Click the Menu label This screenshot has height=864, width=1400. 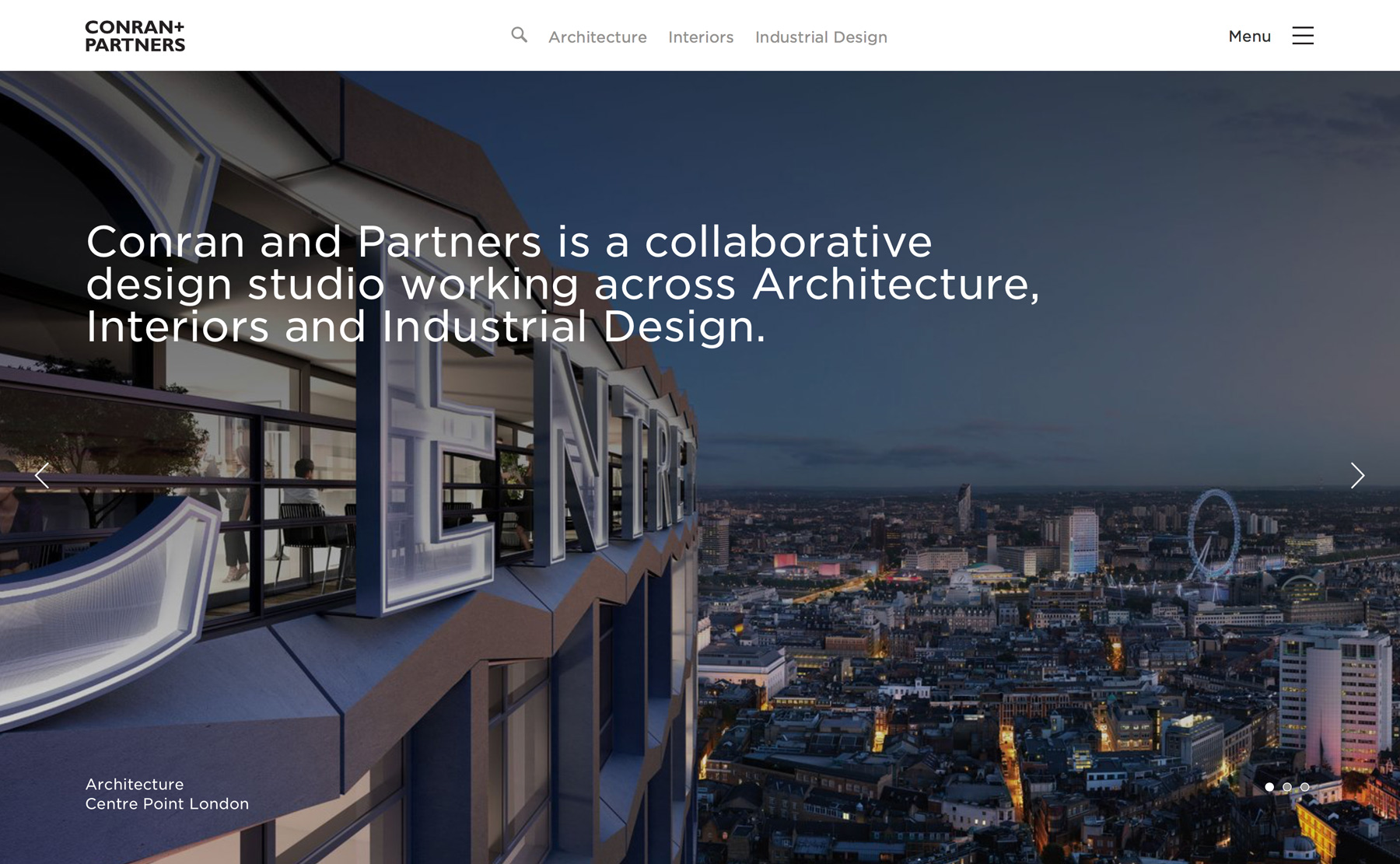[x=1249, y=37]
